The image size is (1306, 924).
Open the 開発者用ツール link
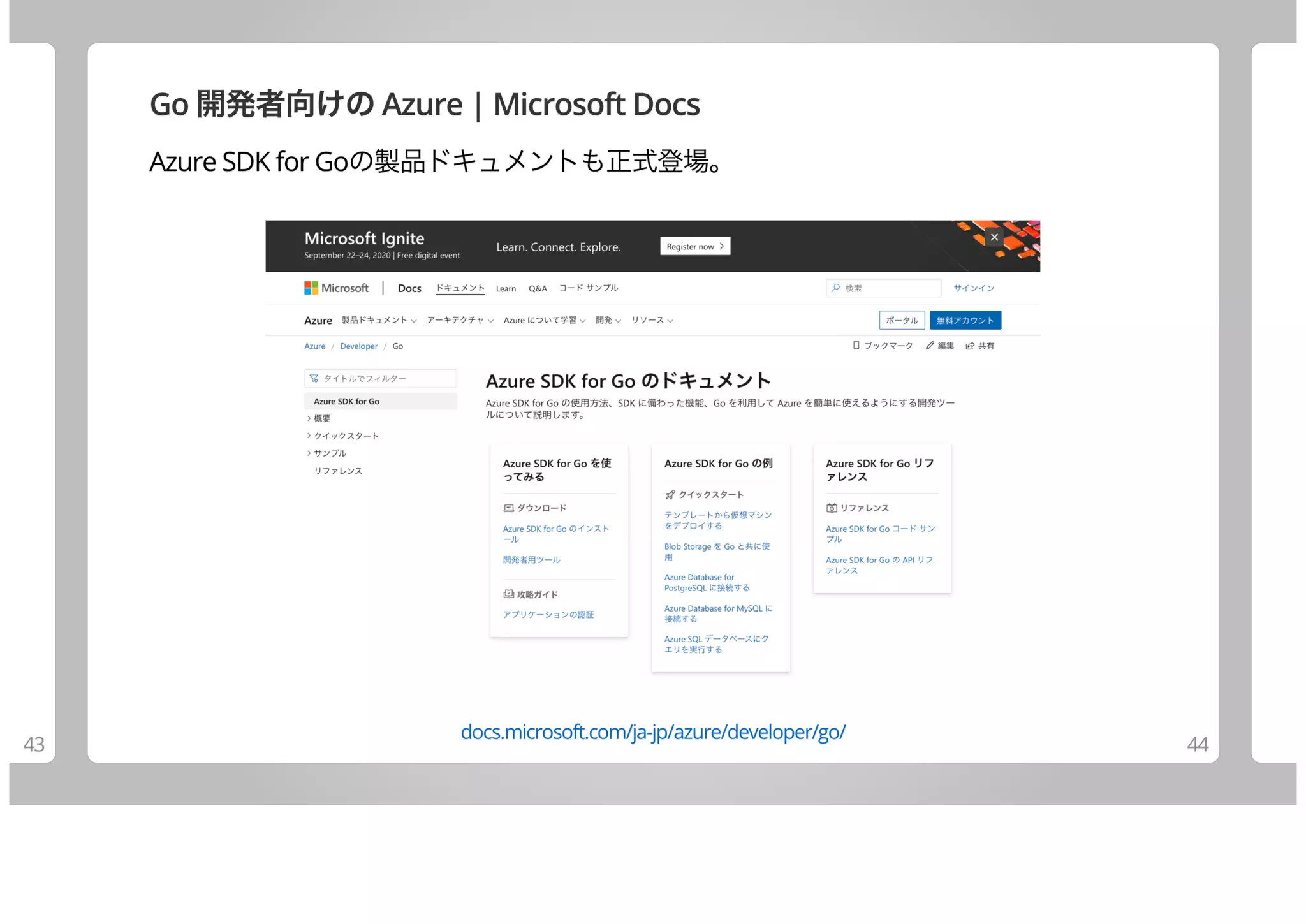(531, 560)
